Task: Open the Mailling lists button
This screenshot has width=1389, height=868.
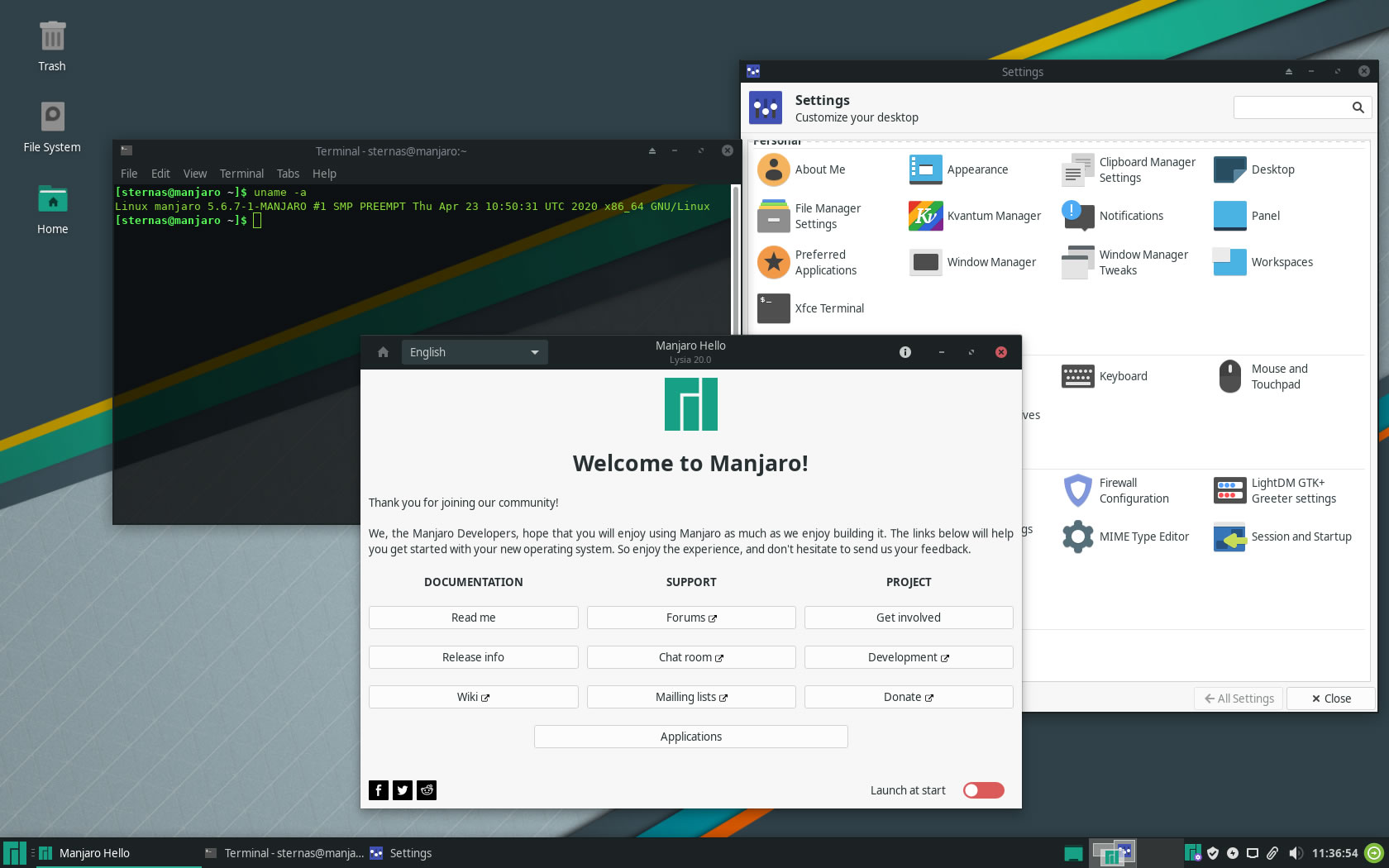Action: (x=691, y=697)
